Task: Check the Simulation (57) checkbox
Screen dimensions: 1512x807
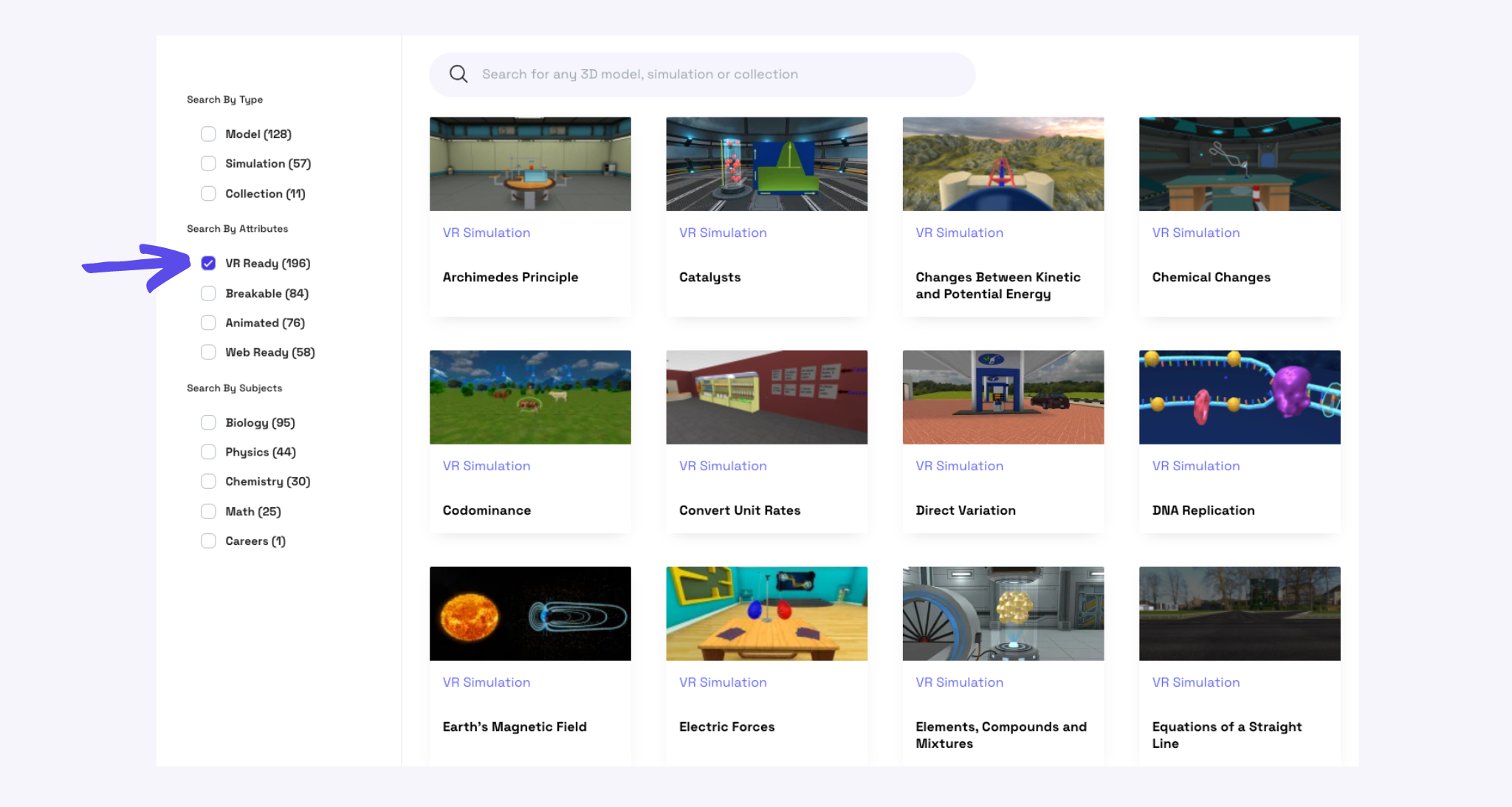Action: 208,163
